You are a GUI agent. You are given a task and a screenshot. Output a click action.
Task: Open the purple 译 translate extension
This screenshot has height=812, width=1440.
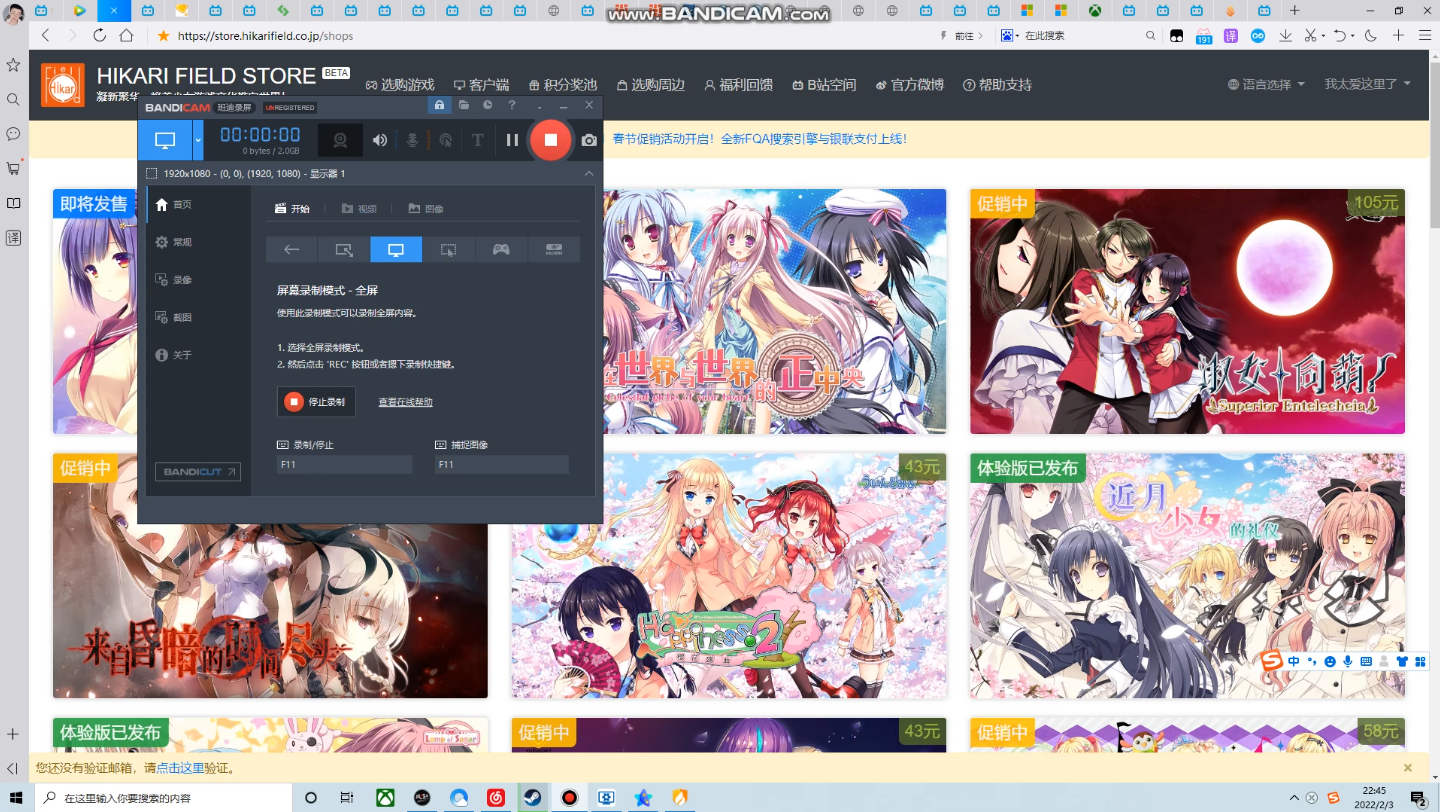point(1231,35)
